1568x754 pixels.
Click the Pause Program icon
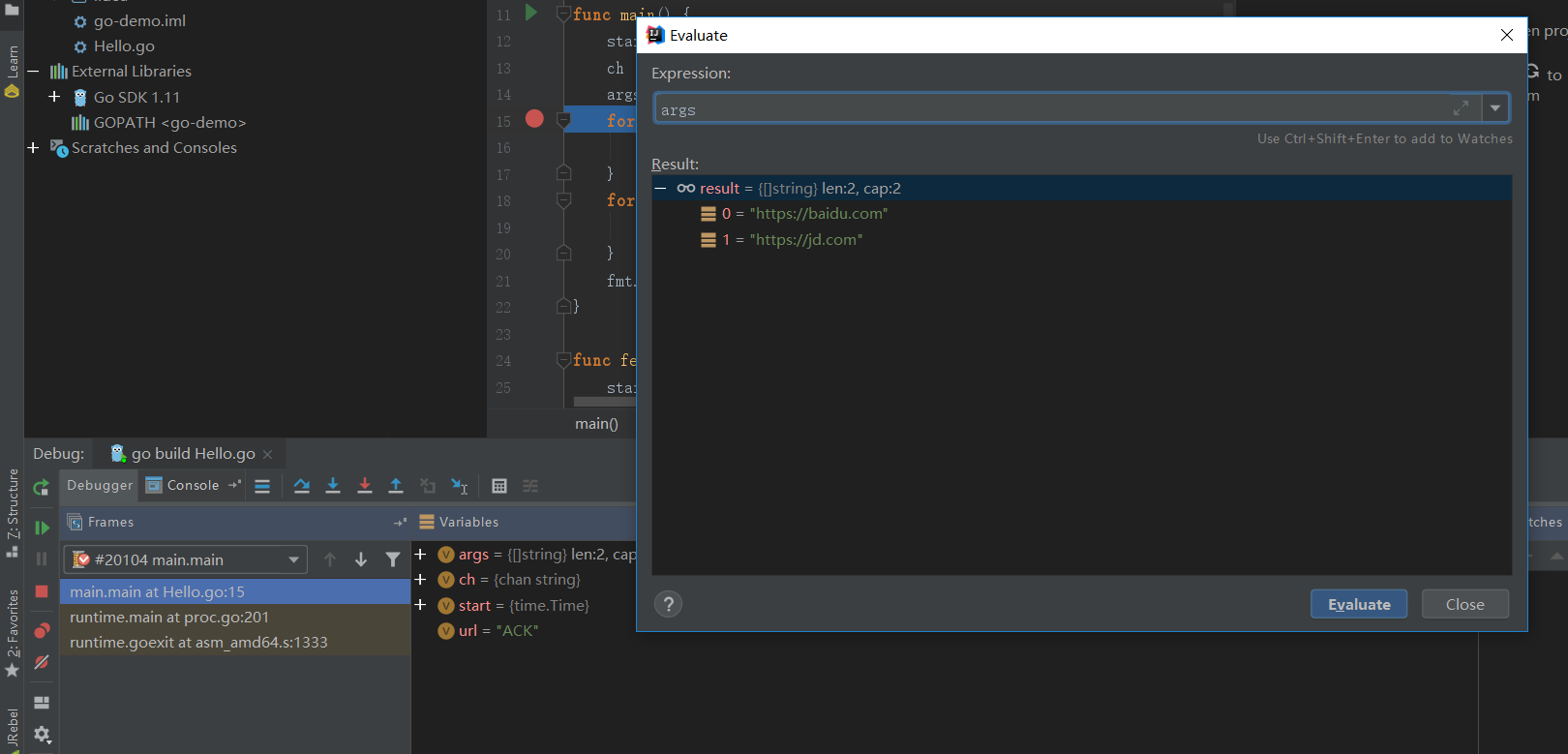[42, 558]
